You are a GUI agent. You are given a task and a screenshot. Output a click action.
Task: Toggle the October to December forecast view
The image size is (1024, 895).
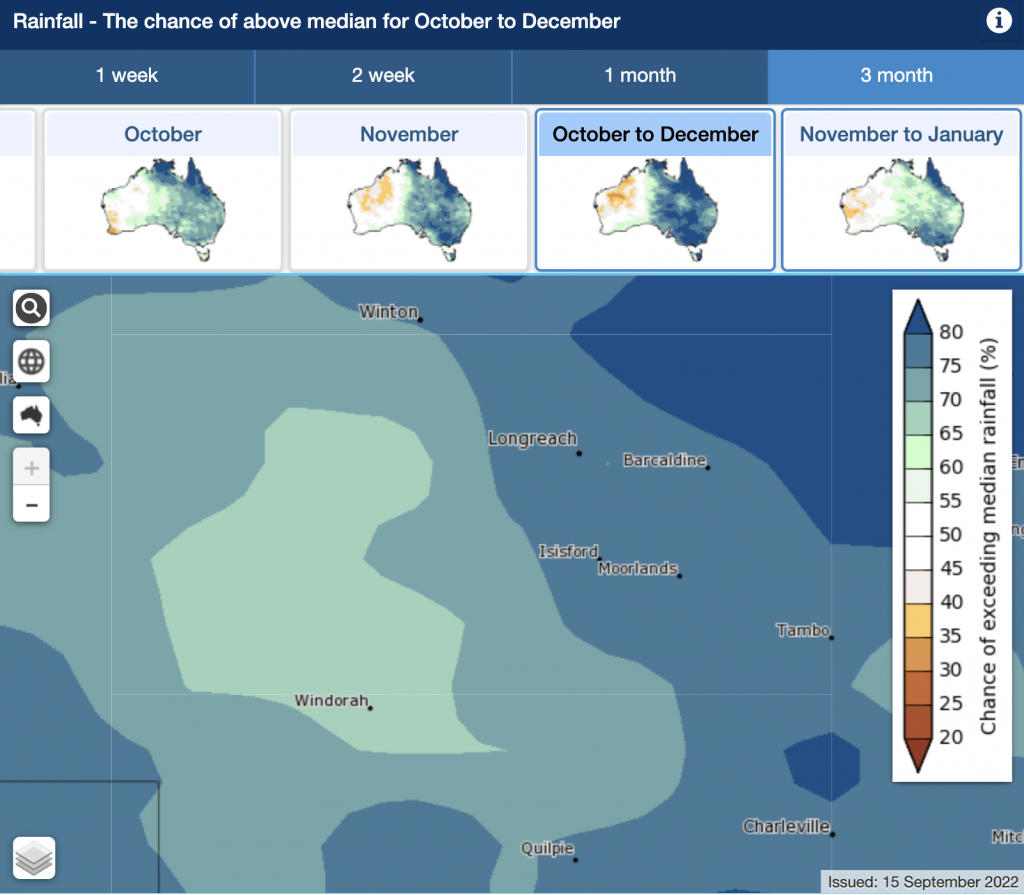[x=655, y=190]
